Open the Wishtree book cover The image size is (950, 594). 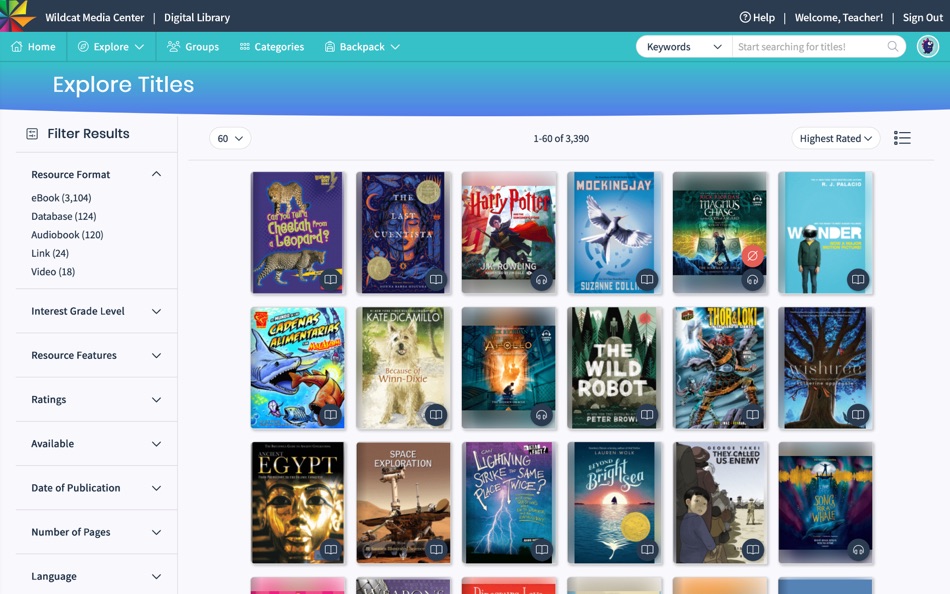tap(825, 368)
